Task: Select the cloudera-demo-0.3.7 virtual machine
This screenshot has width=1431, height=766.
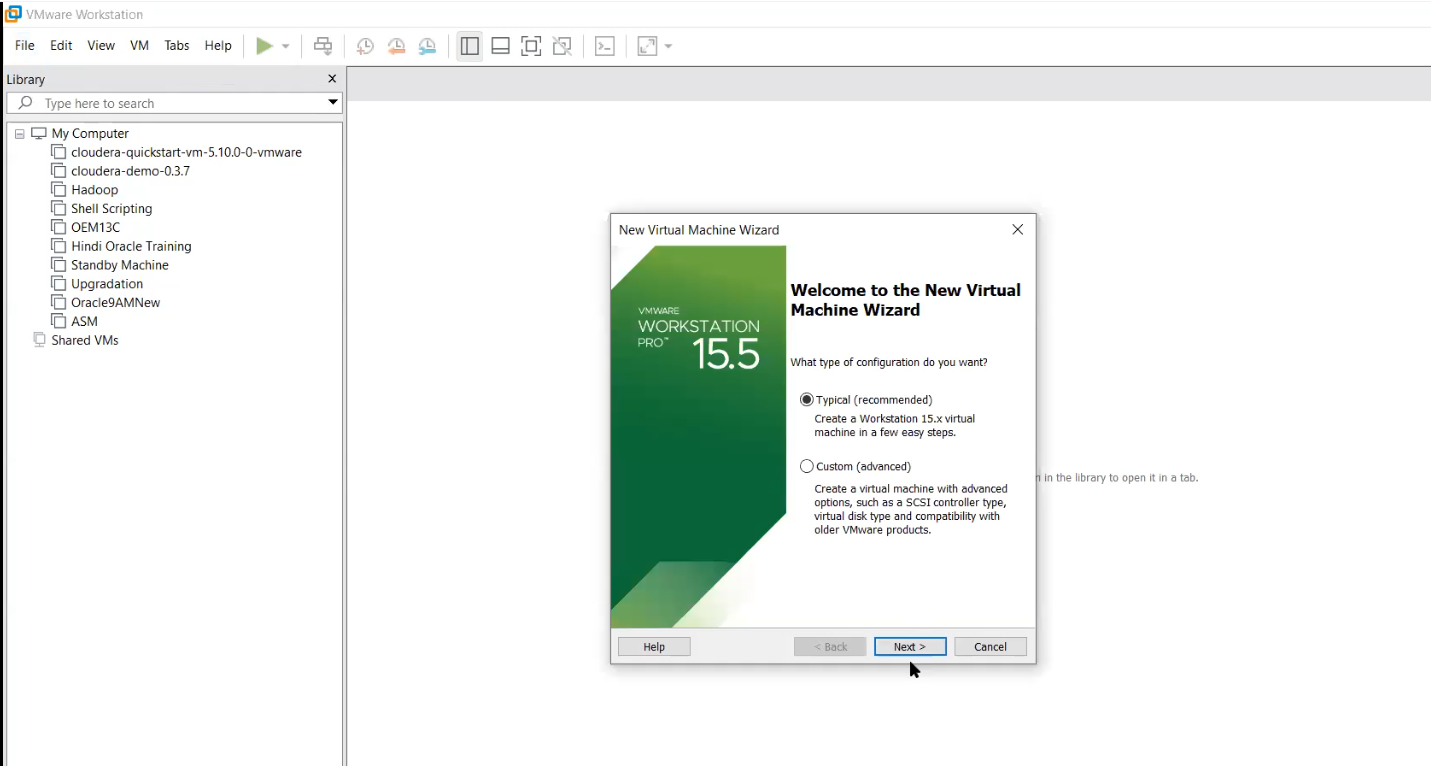Action: click(130, 171)
